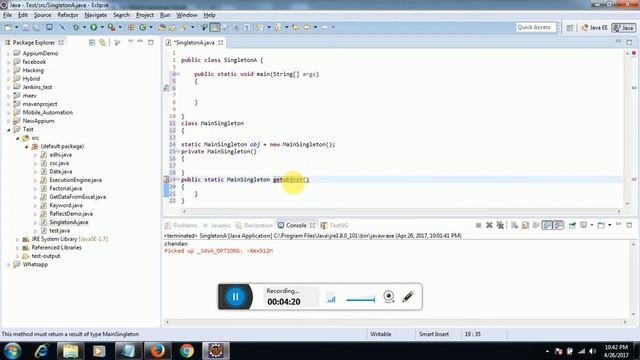Close the SingletonA.java editor tab
Screen dimensions: 640x360
click(x=221, y=42)
